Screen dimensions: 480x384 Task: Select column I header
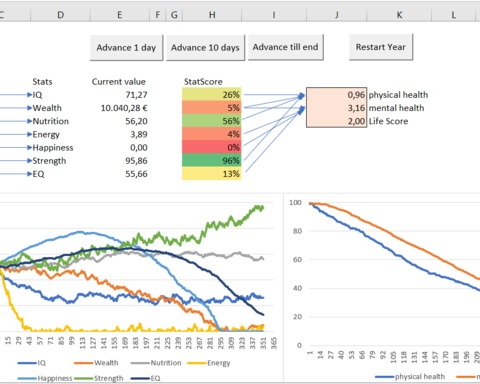(x=274, y=15)
